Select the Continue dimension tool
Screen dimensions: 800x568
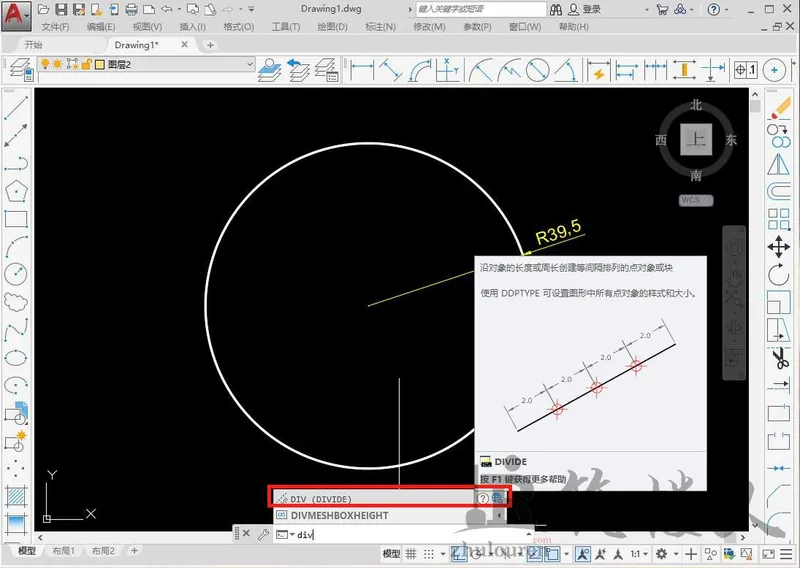pyautogui.click(x=656, y=70)
